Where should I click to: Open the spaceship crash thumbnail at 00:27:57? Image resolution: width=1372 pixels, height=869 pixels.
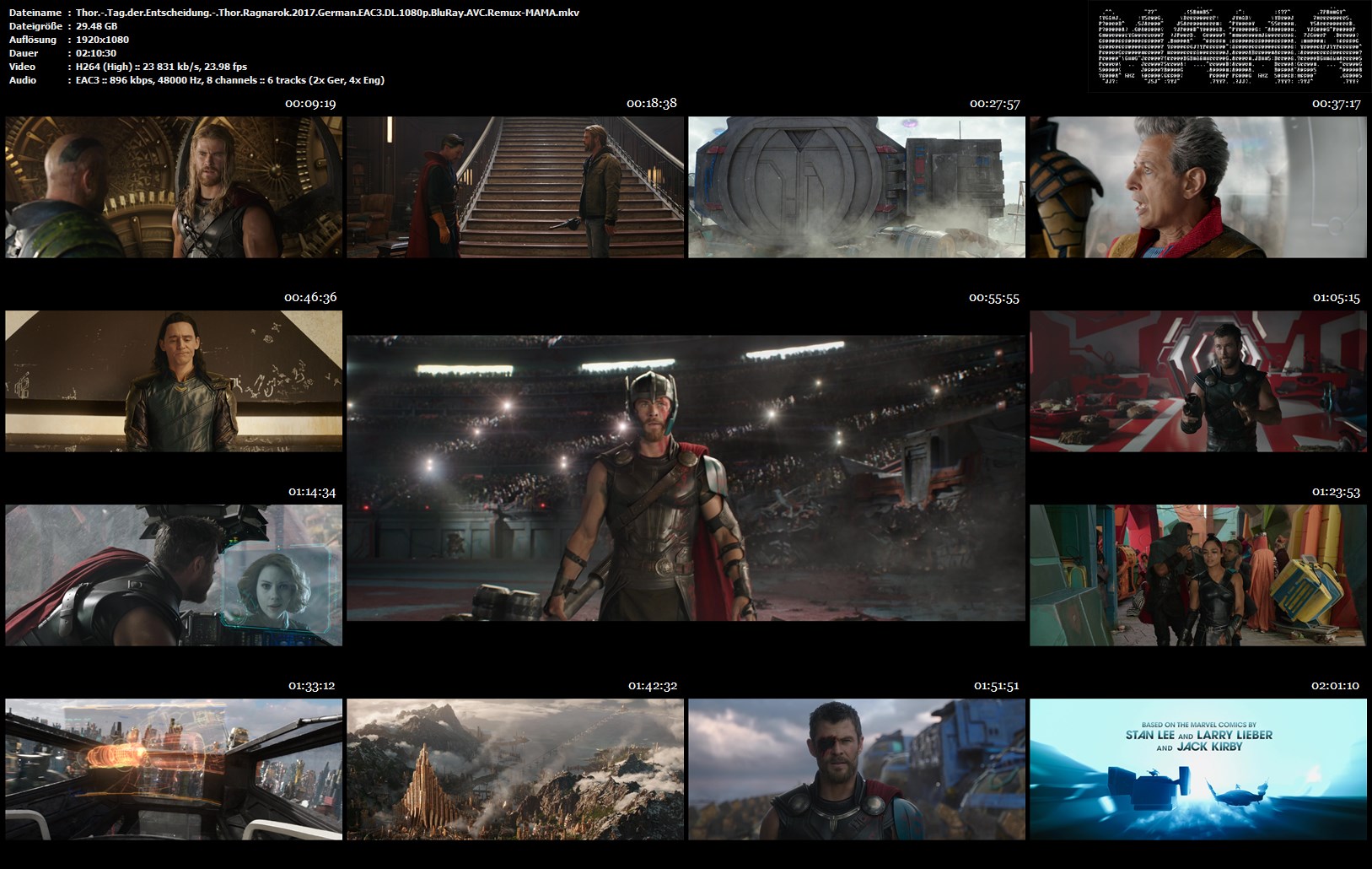click(x=857, y=187)
